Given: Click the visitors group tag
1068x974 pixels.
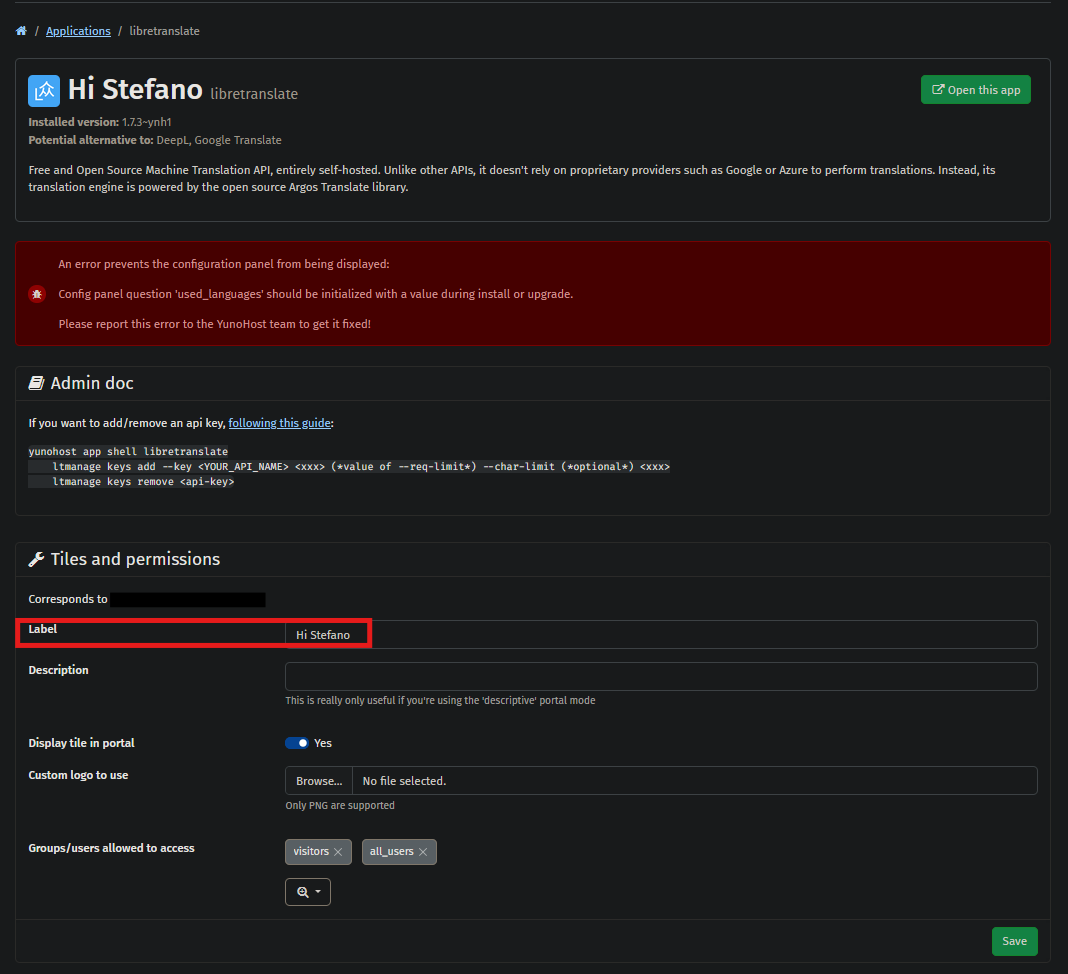Looking at the screenshot, I should [310, 852].
